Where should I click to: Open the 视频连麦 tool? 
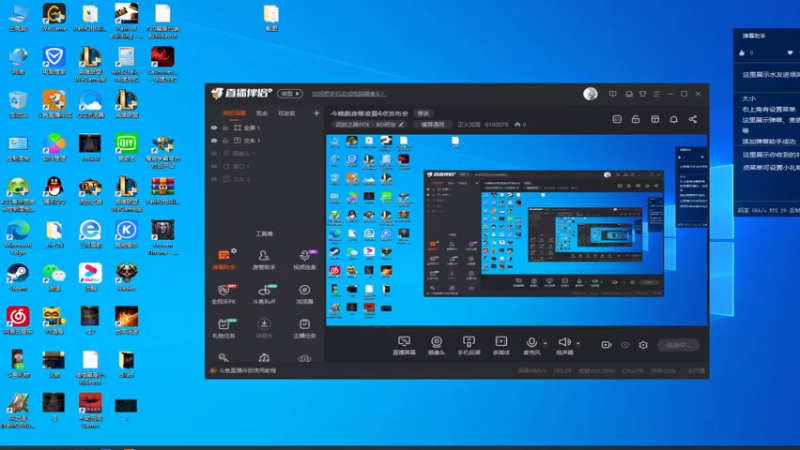[x=305, y=260]
